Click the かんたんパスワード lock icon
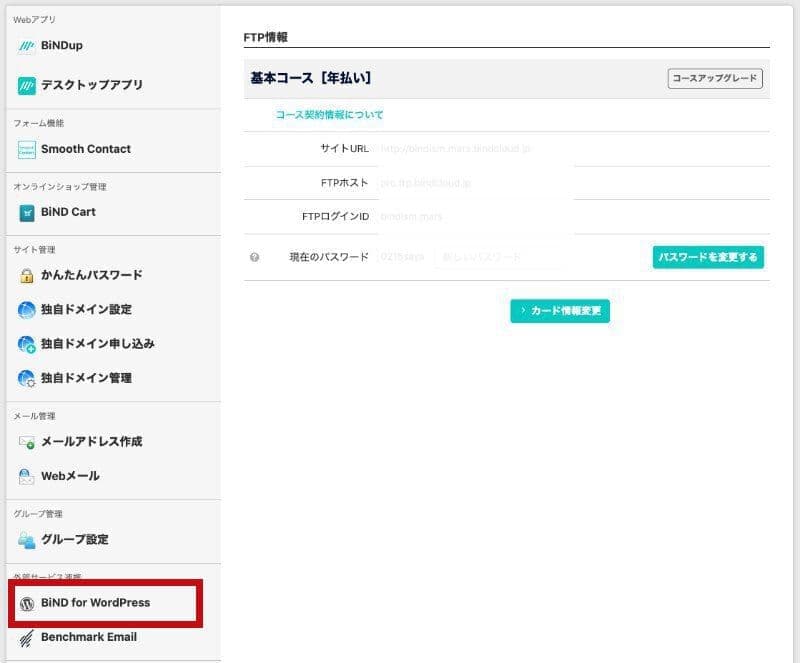 27,276
